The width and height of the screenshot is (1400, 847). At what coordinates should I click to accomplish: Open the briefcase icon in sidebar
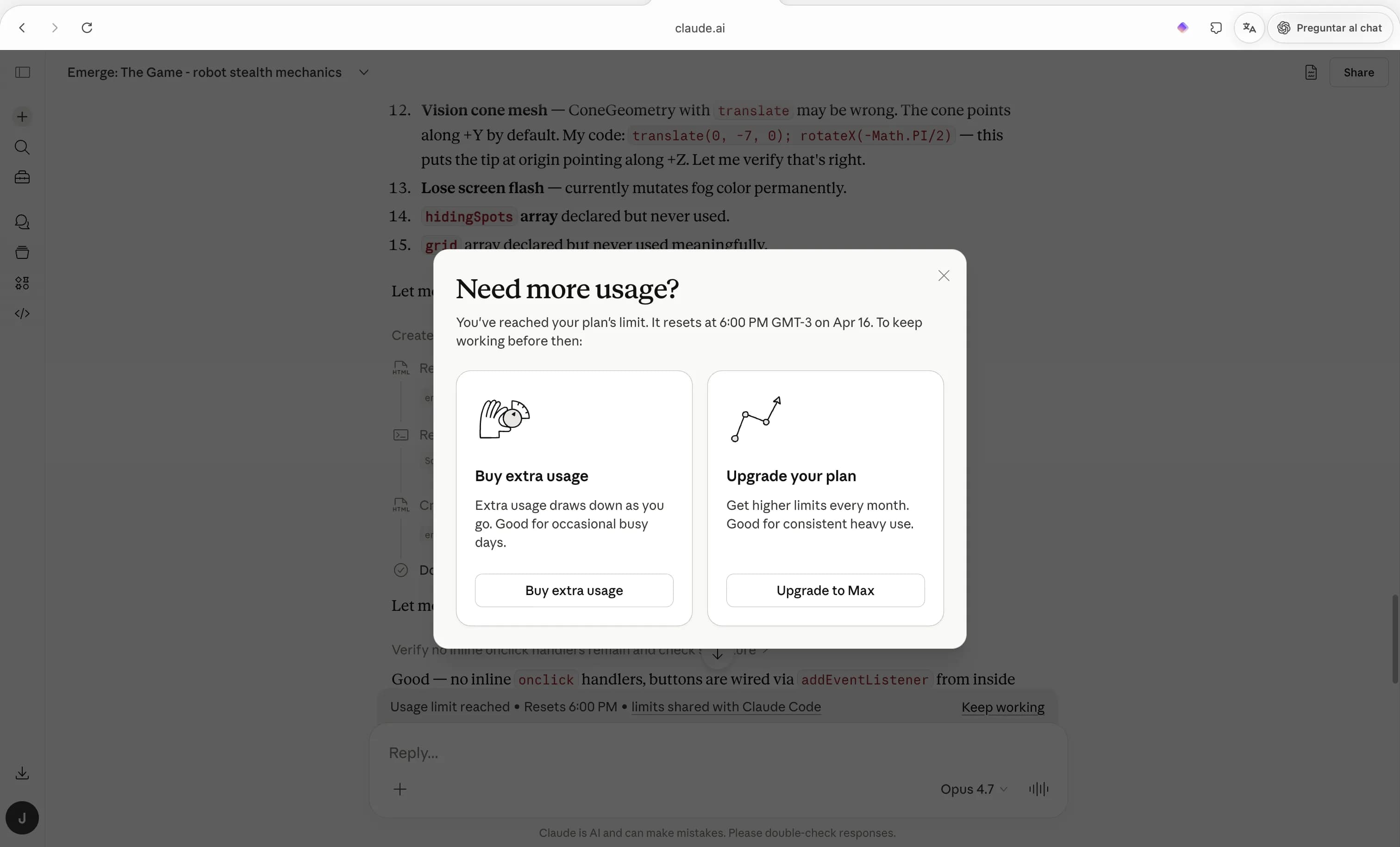(x=22, y=178)
